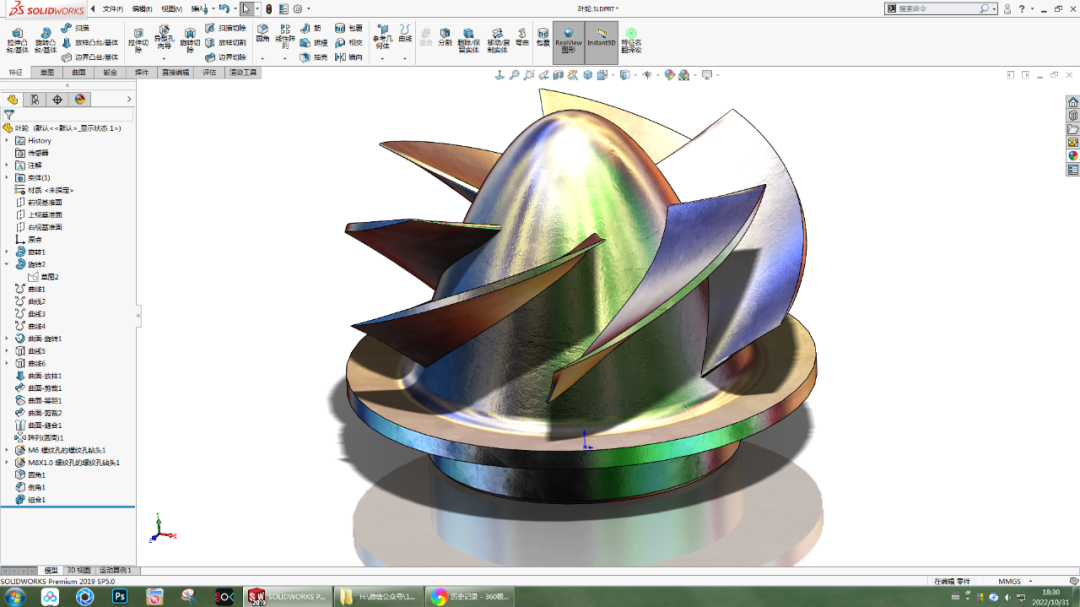Select the Revolved Boss/Base tool
The image size is (1080, 607).
43,35
